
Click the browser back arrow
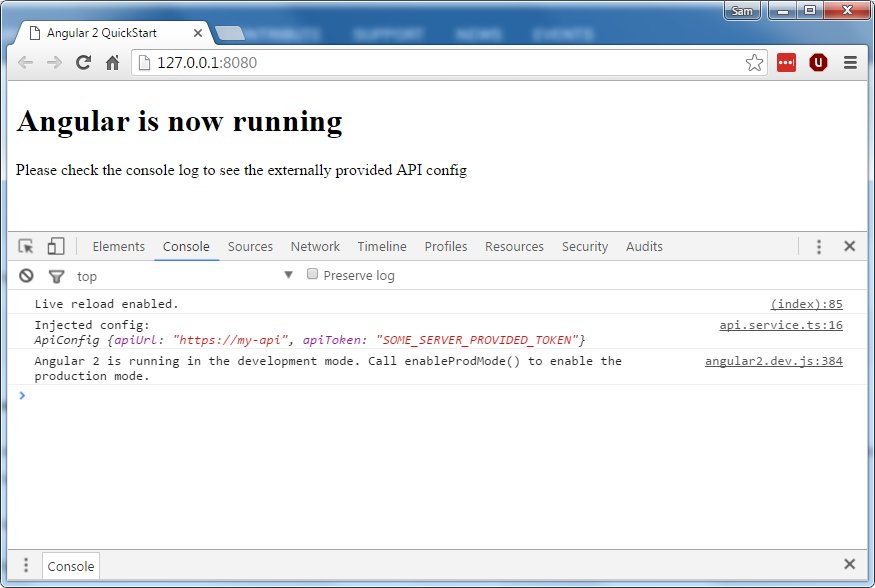tap(26, 62)
